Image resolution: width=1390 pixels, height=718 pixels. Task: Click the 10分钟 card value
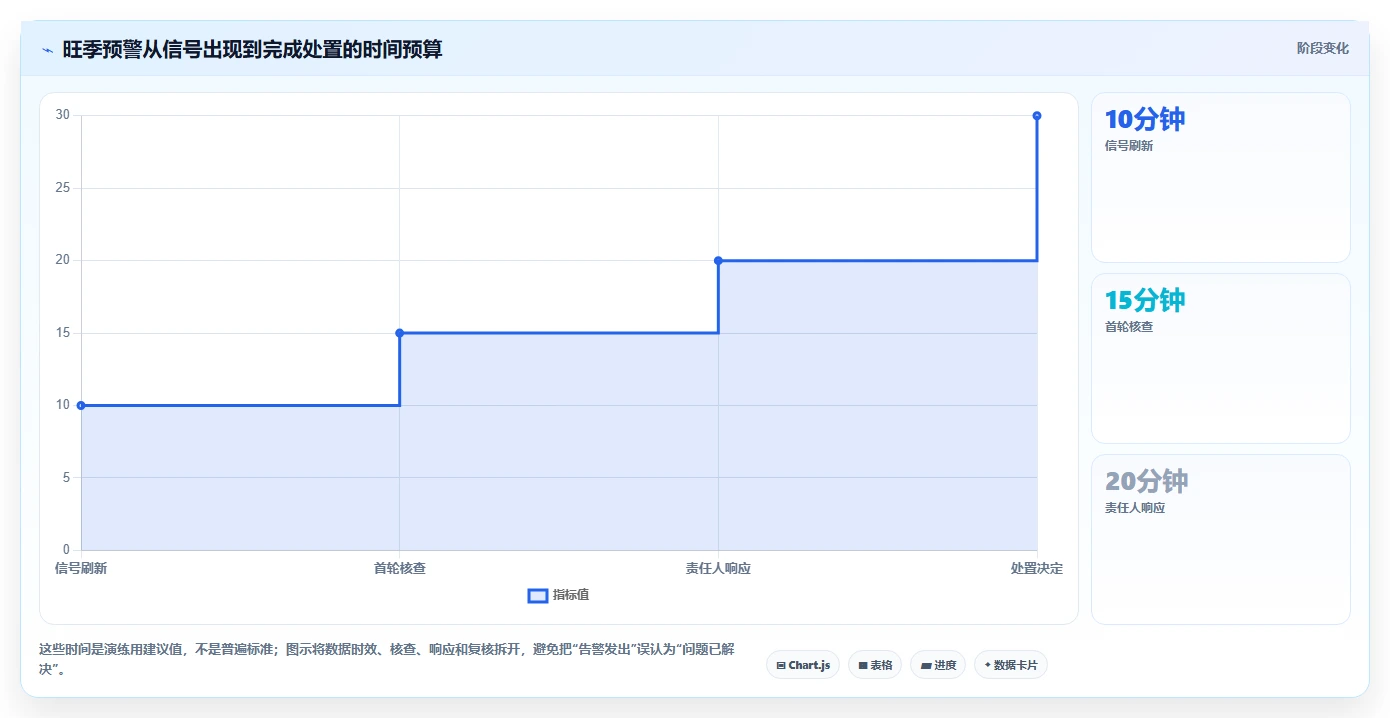pyautogui.click(x=1145, y=119)
